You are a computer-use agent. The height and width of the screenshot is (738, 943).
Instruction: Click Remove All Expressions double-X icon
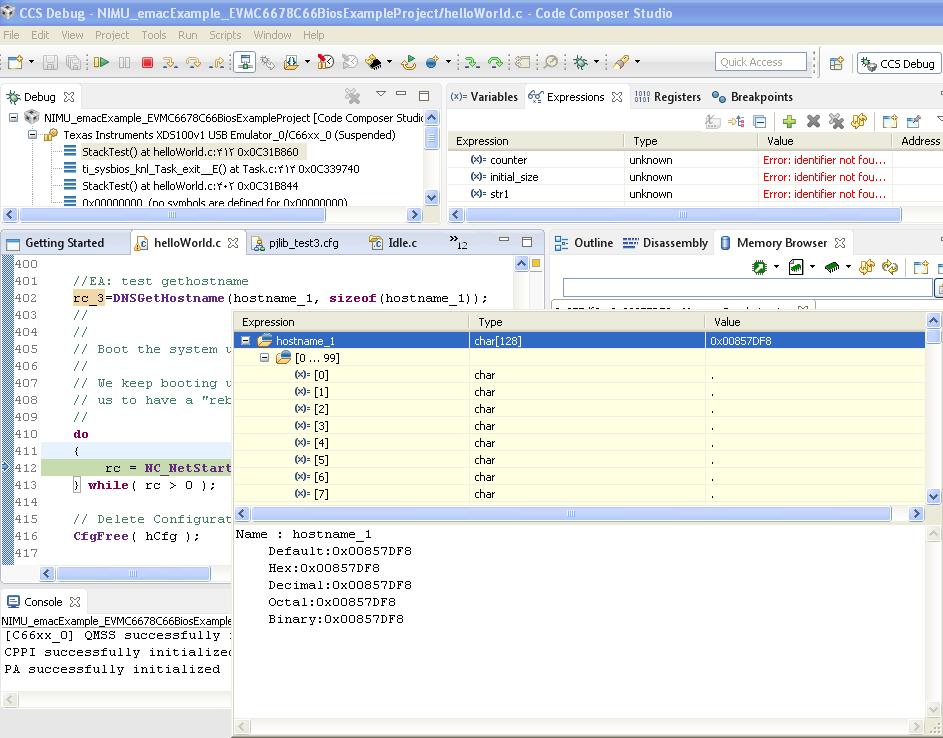(836, 121)
